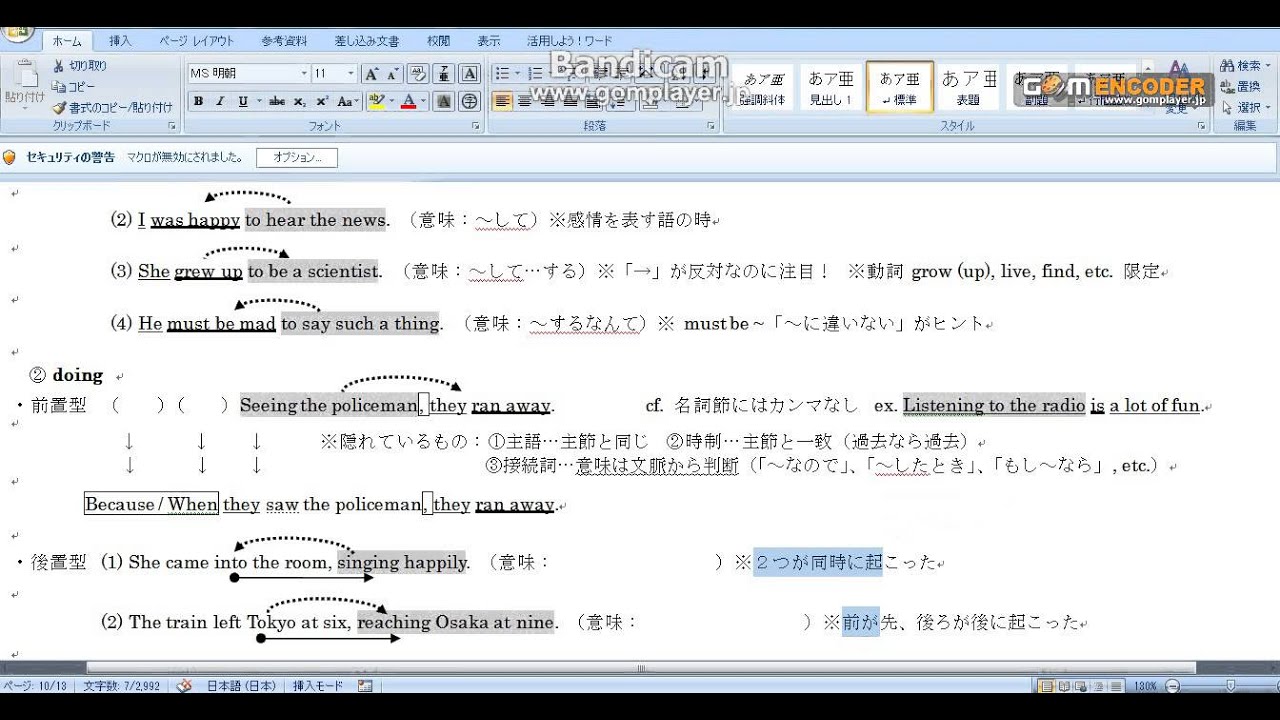Apply the 表題 style
Screen dimensions: 1280x720
coord(969,88)
